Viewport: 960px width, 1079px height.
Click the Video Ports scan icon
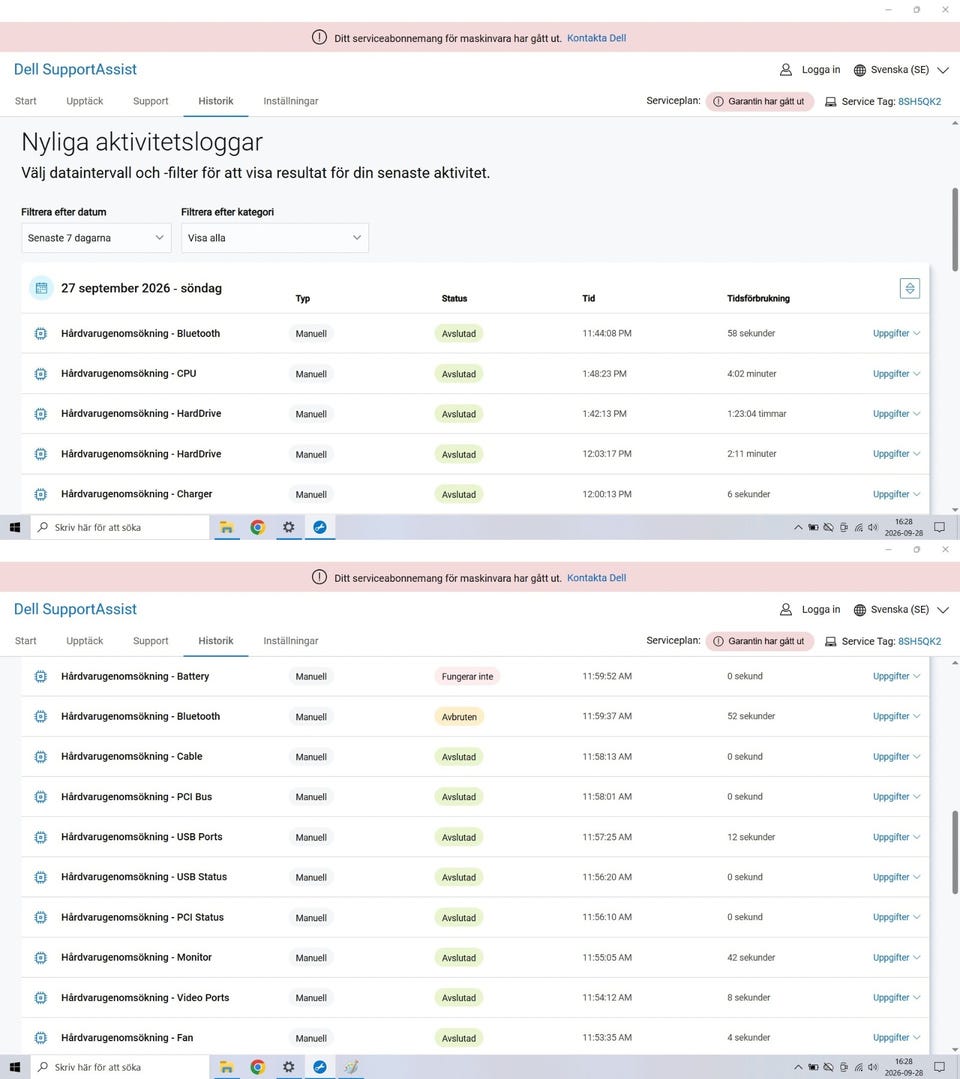click(x=41, y=998)
